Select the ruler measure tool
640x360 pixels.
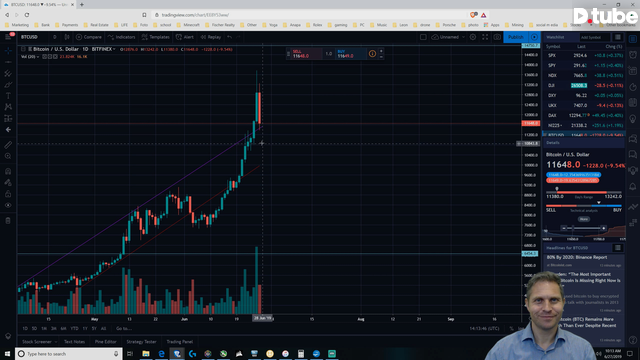click(x=8, y=145)
